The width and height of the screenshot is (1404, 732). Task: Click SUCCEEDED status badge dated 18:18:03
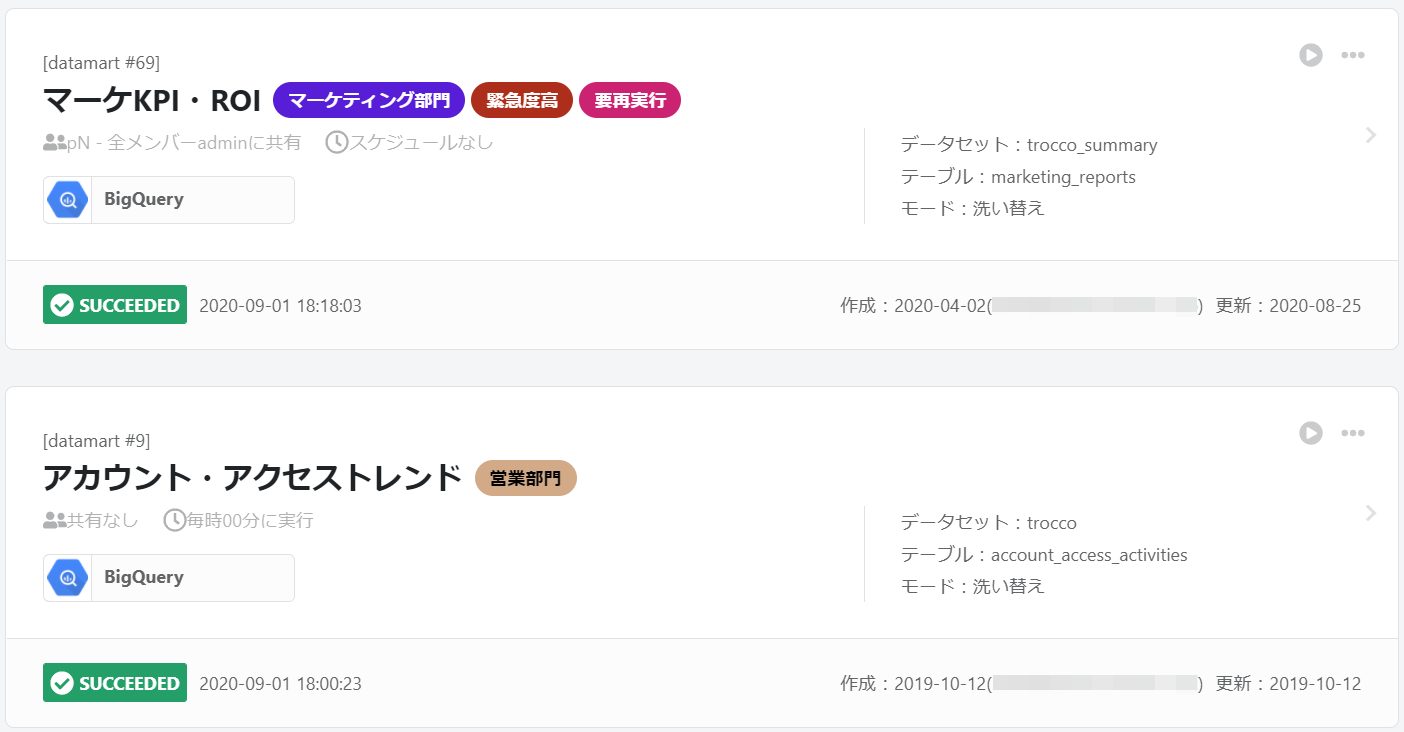tap(115, 305)
